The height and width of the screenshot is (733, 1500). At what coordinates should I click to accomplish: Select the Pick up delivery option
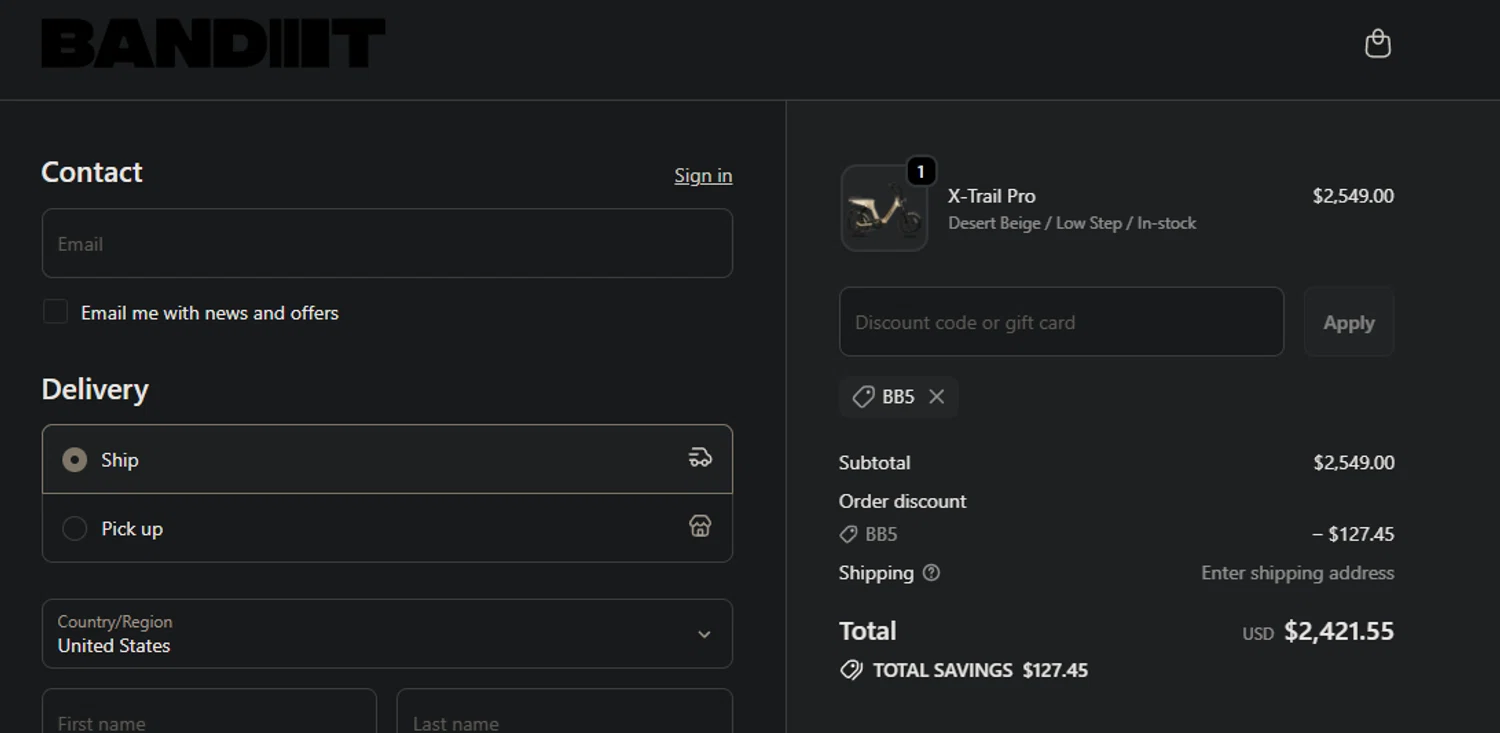tap(387, 528)
